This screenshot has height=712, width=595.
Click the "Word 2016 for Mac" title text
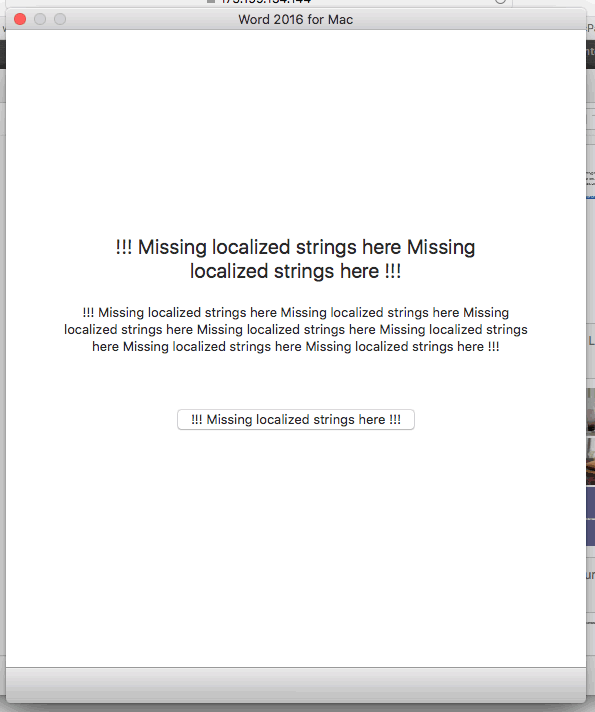pos(296,20)
